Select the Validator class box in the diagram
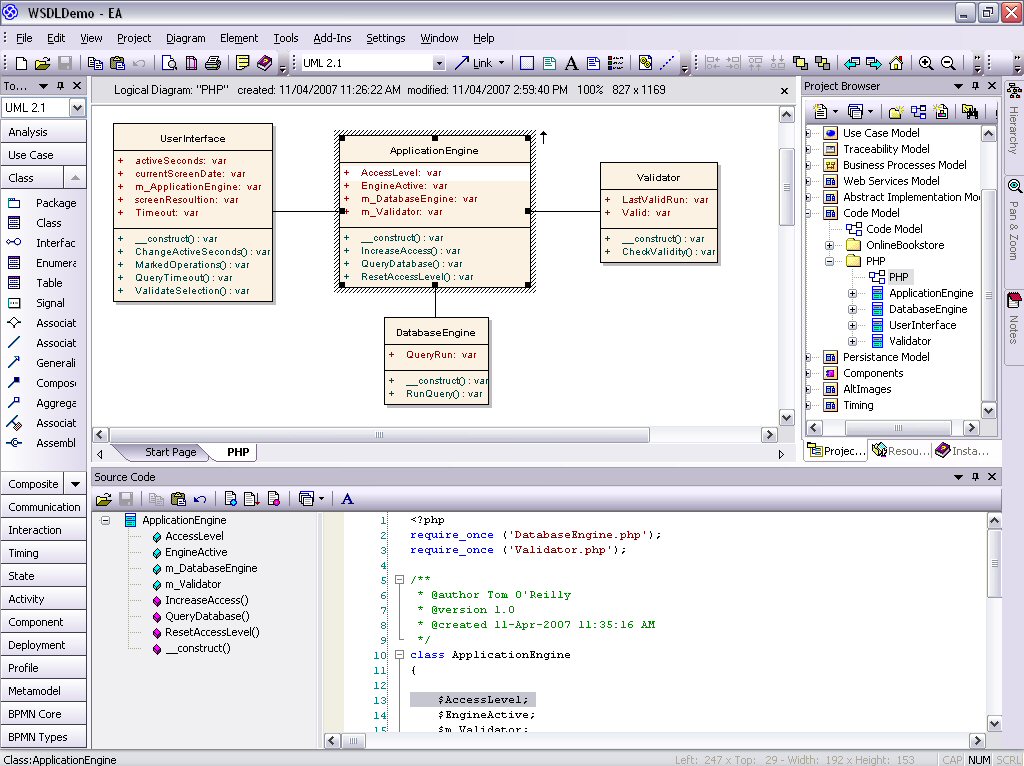Screen dimensions: 1024x766 [x=658, y=213]
